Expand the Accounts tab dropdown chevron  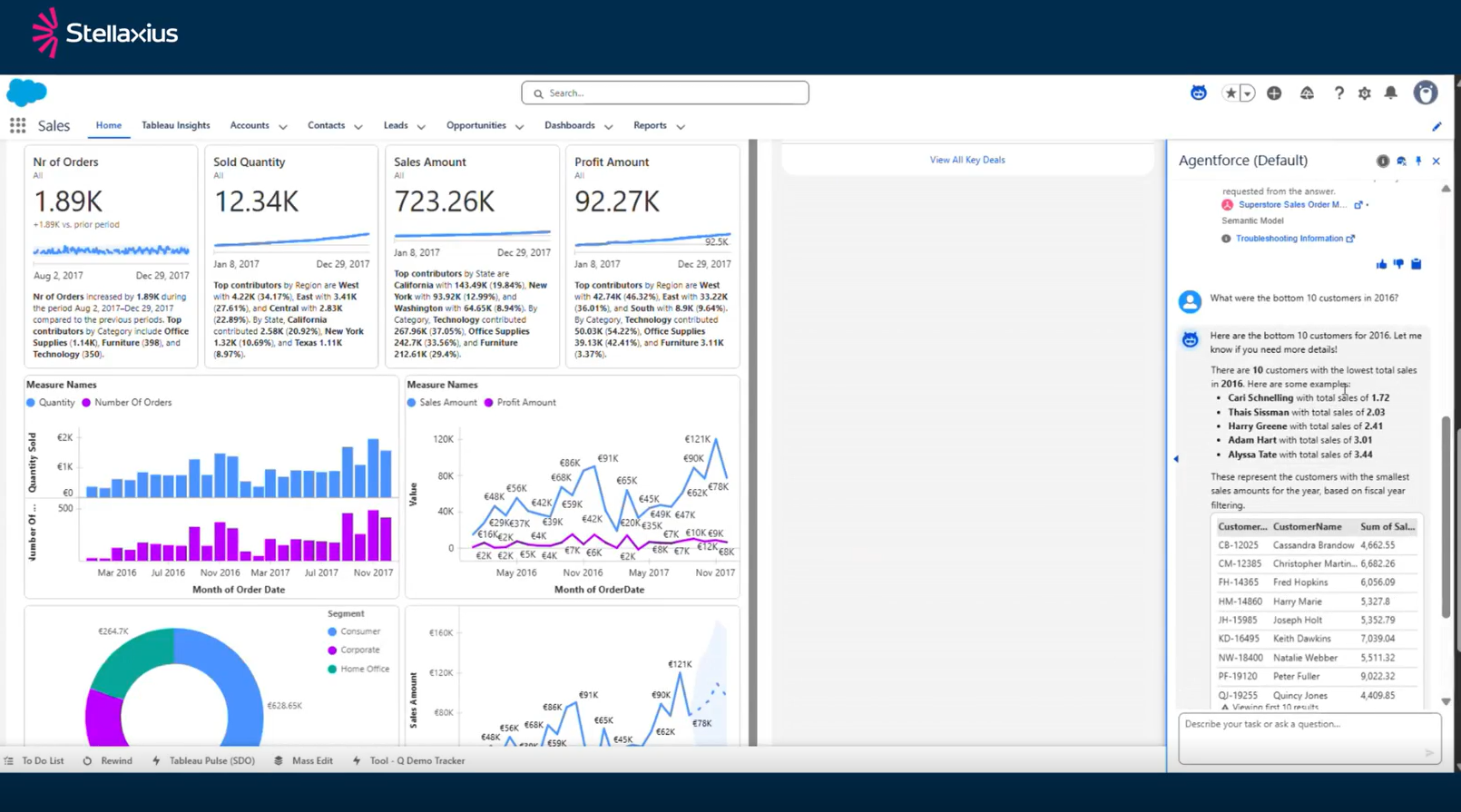[282, 127]
